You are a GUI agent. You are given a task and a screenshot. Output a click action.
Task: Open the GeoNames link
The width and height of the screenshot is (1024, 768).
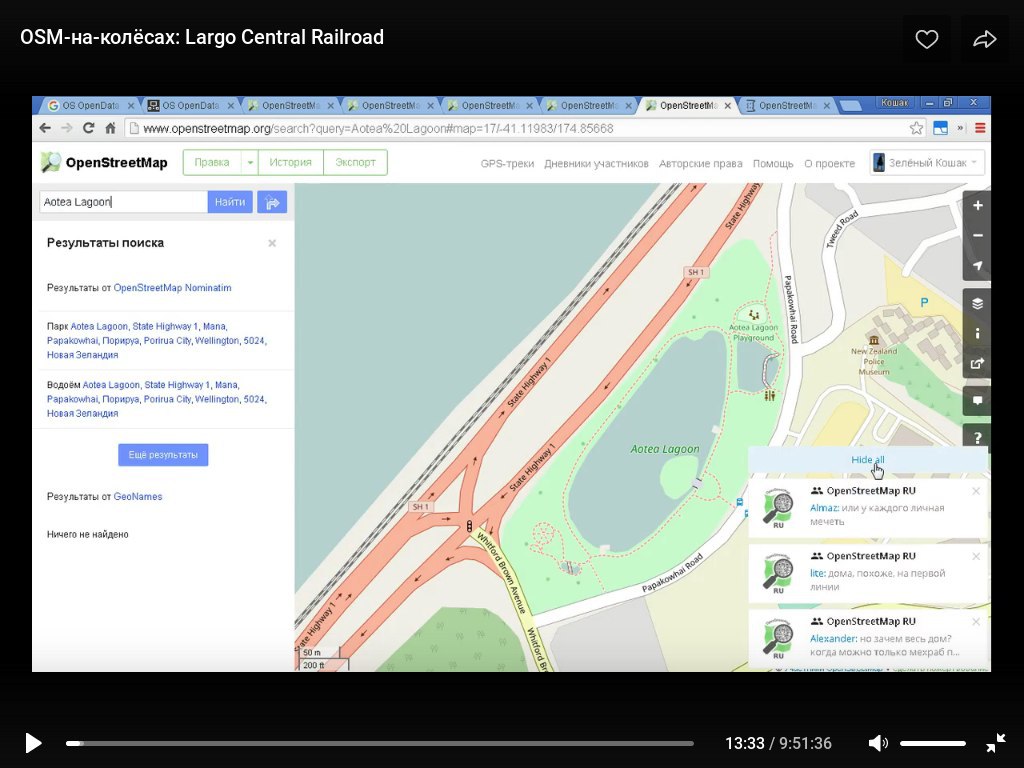point(138,496)
